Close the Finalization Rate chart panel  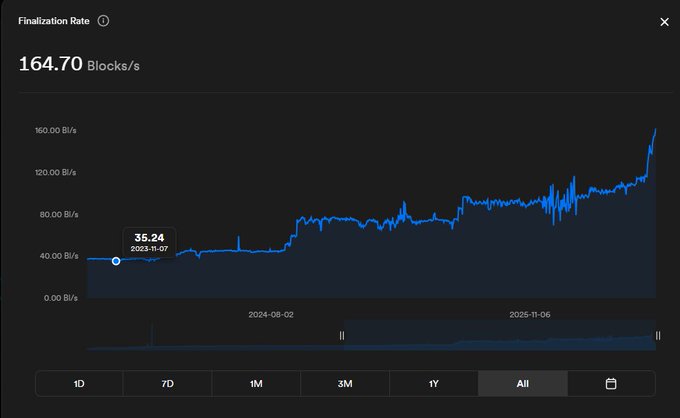click(x=664, y=22)
